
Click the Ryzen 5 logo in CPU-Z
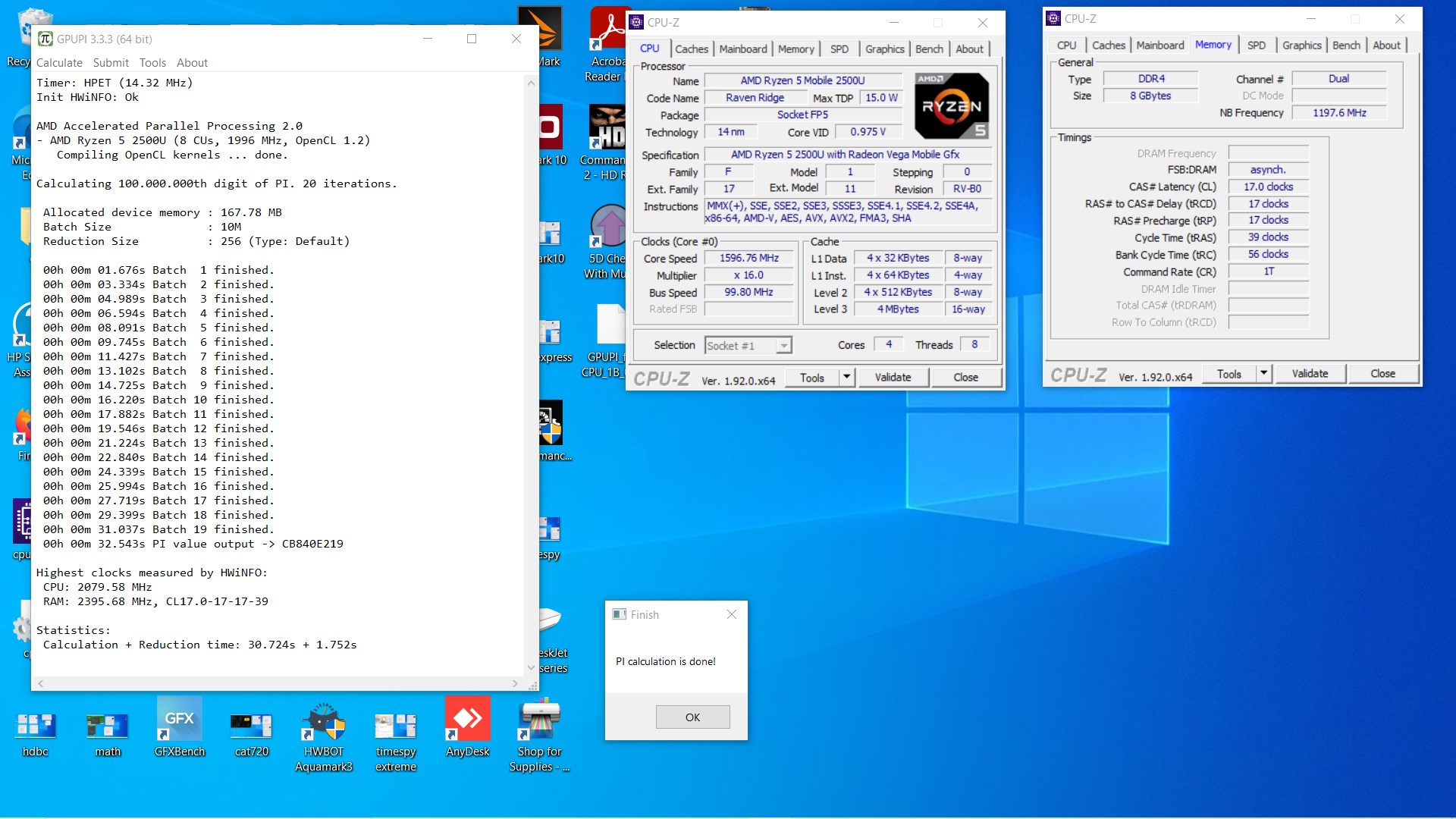[952, 106]
